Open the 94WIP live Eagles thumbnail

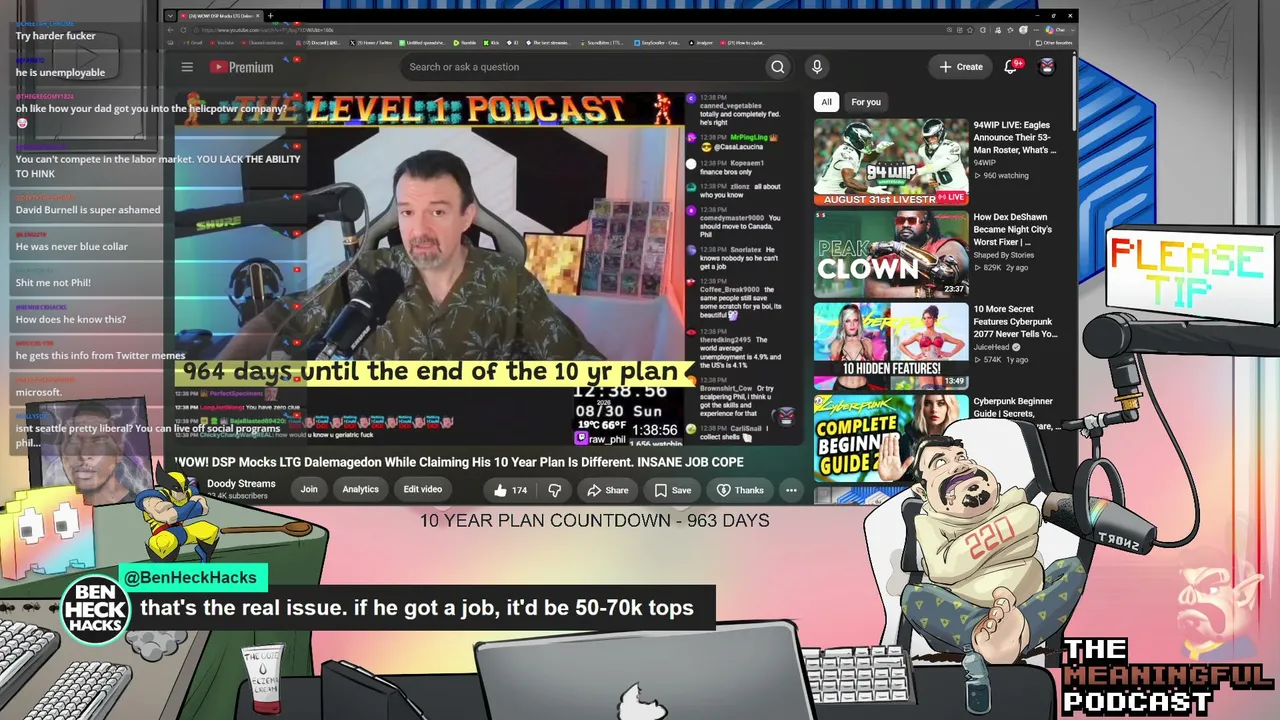[891, 162]
